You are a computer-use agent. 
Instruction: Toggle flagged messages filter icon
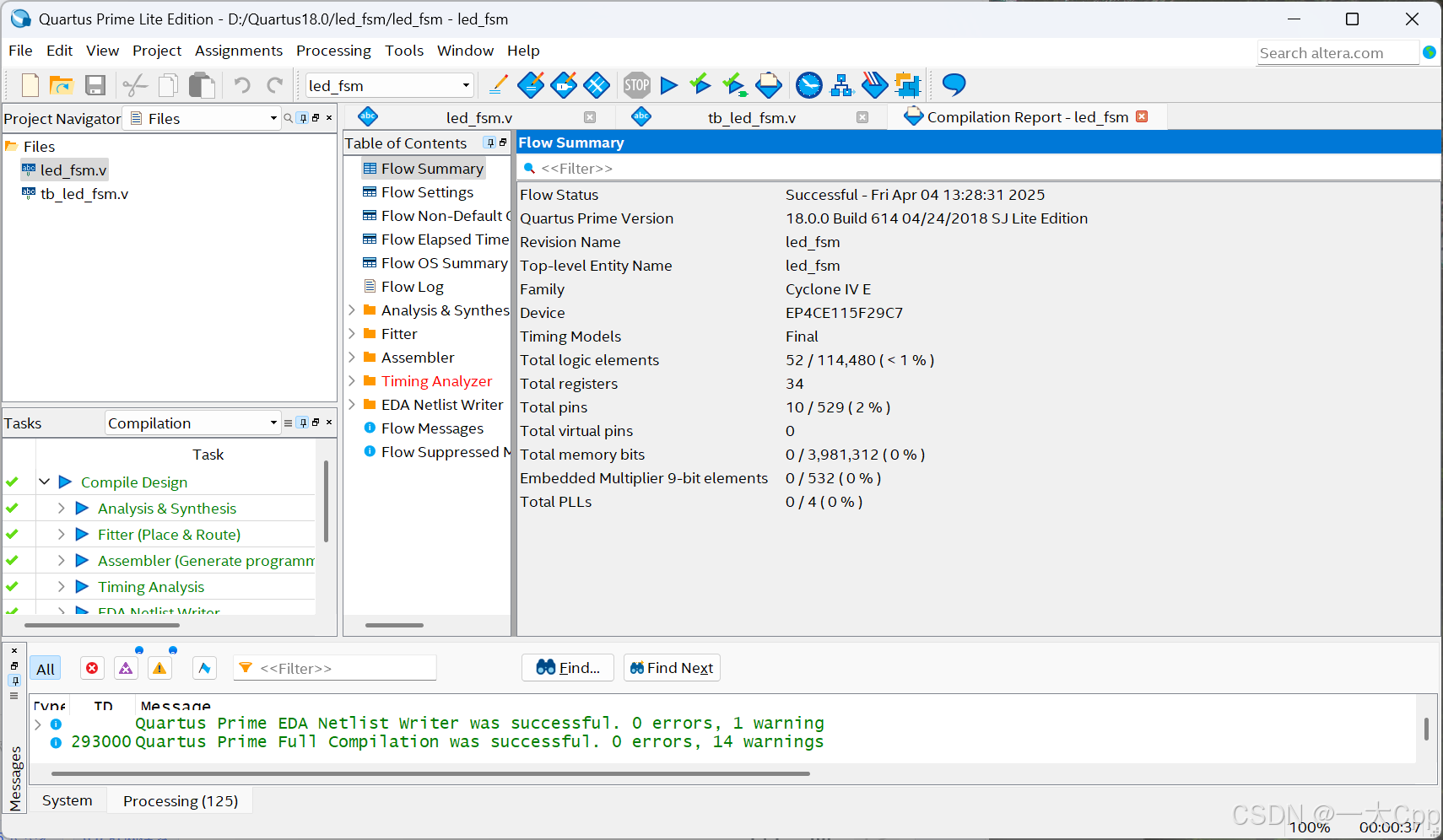click(x=204, y=668)
